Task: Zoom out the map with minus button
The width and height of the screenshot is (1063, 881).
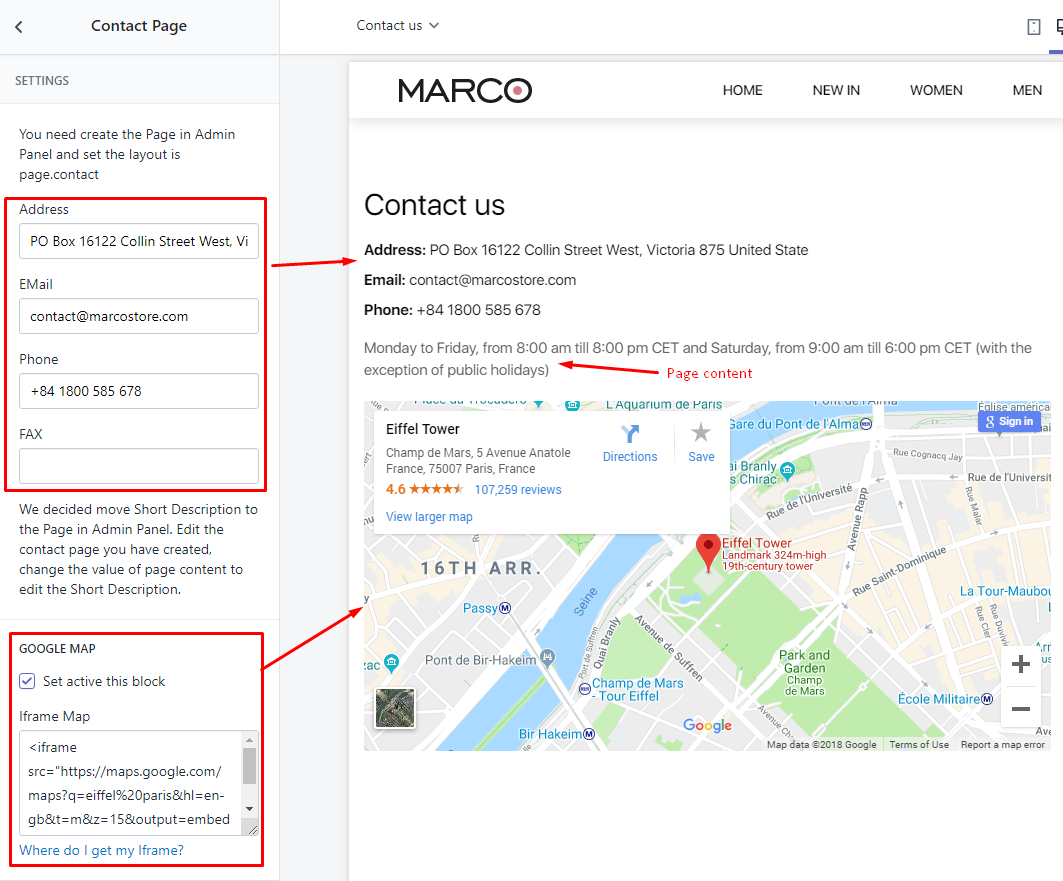Action: pyautogui.click(x=1020, y=709)
